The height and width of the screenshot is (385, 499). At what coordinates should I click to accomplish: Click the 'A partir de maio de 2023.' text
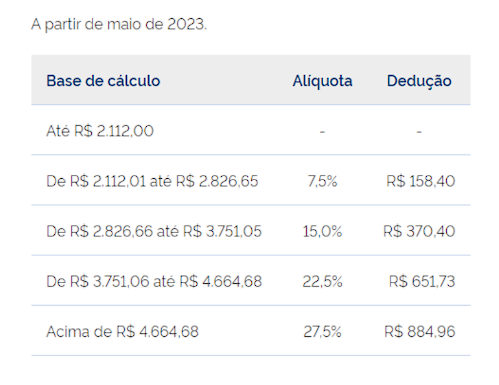click(x=119, y=25)
